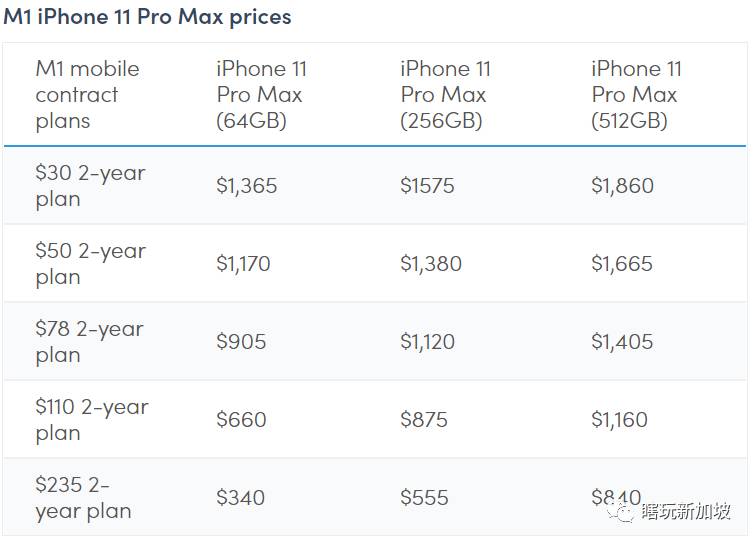
Task: Select the "M1 mobile contract plans" column header
Action: (87, 95)
